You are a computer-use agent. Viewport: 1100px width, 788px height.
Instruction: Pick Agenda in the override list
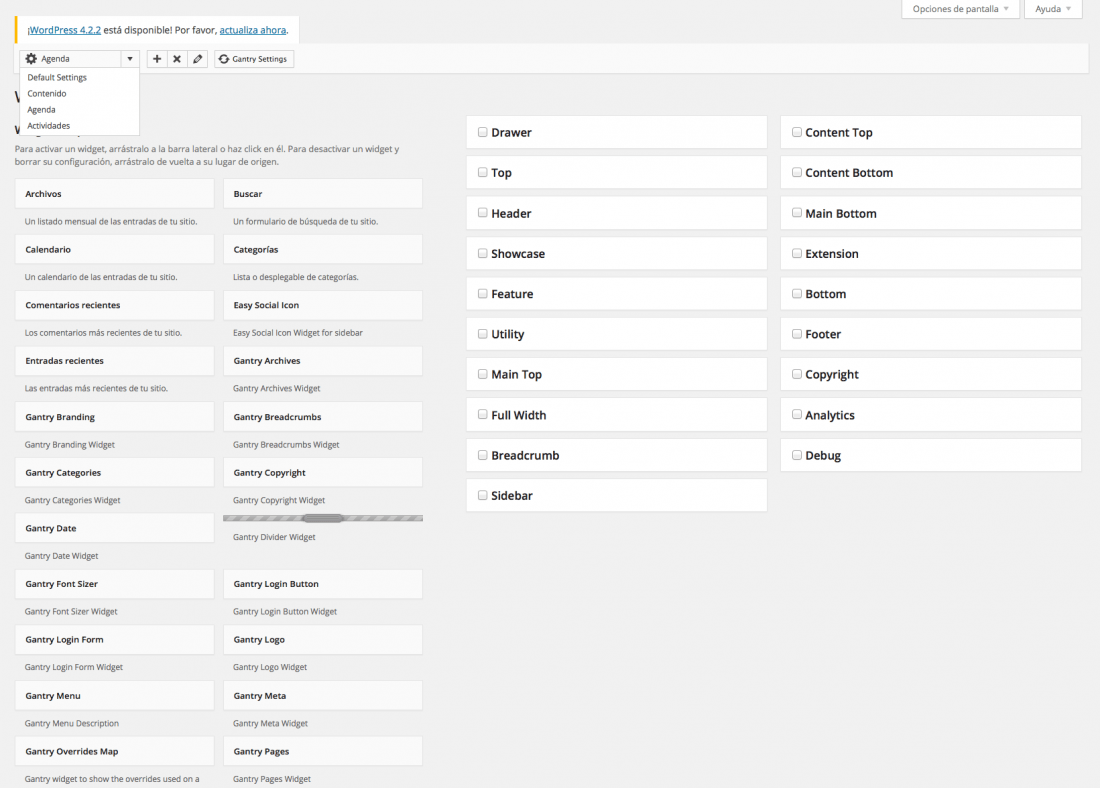click(x=41, y=109)
